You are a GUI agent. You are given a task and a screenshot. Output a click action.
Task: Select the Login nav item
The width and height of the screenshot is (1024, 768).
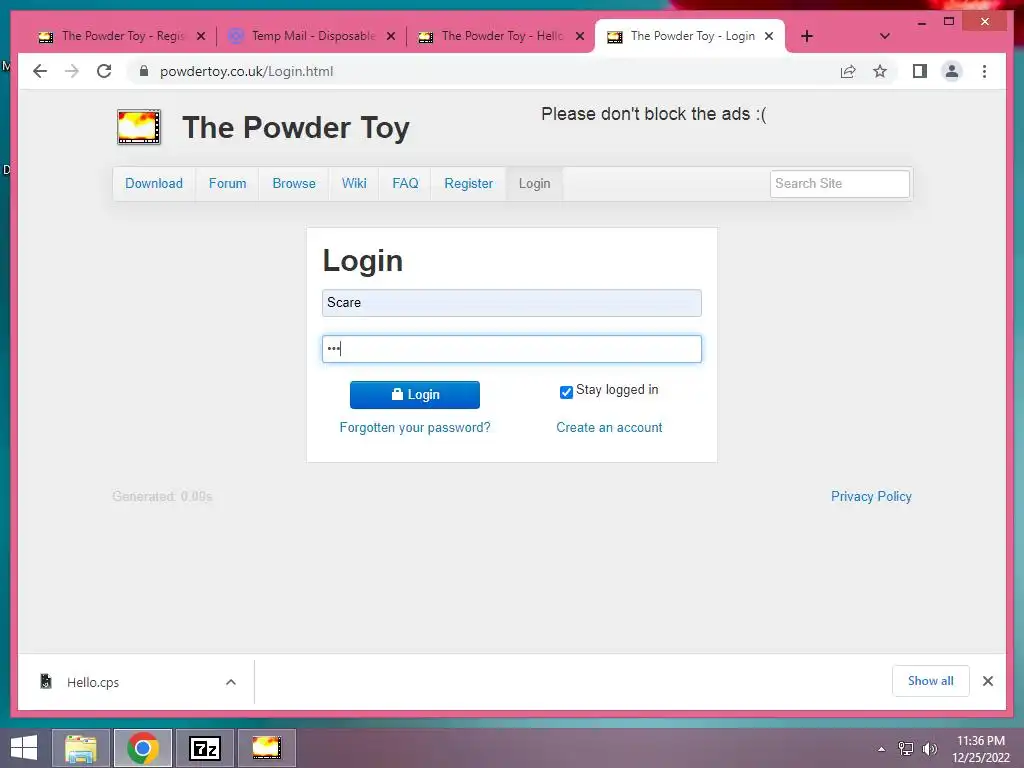pyautogui.click(x=534, y=184)
